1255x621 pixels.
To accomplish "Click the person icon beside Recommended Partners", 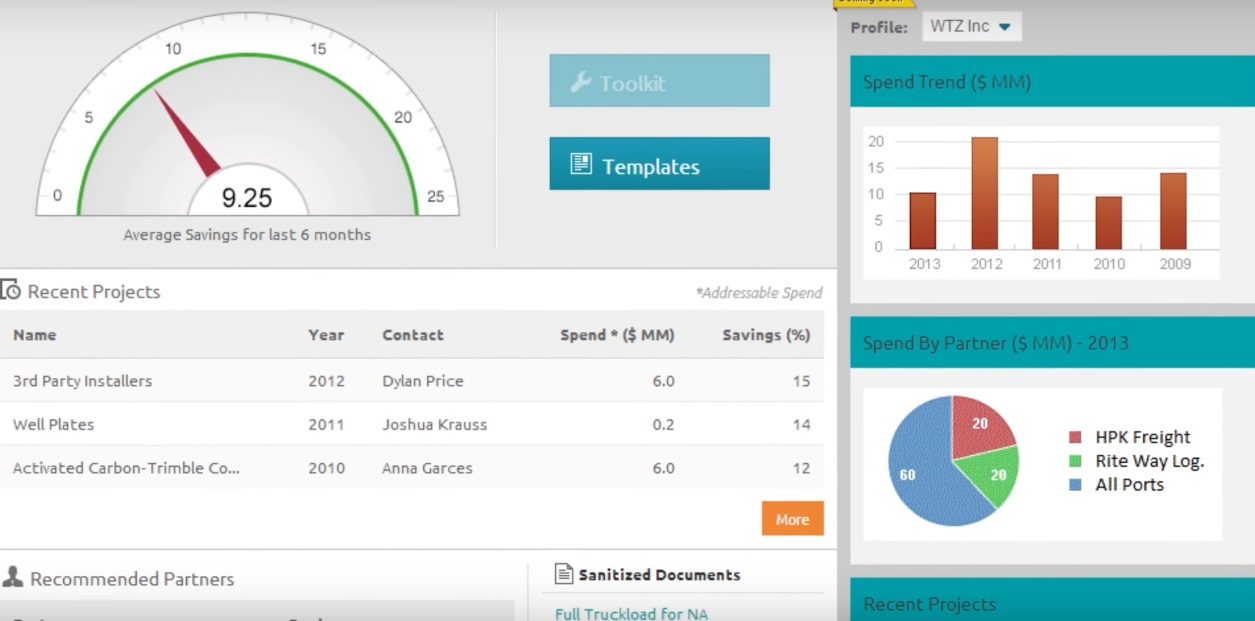I will (x=12, y=578).
